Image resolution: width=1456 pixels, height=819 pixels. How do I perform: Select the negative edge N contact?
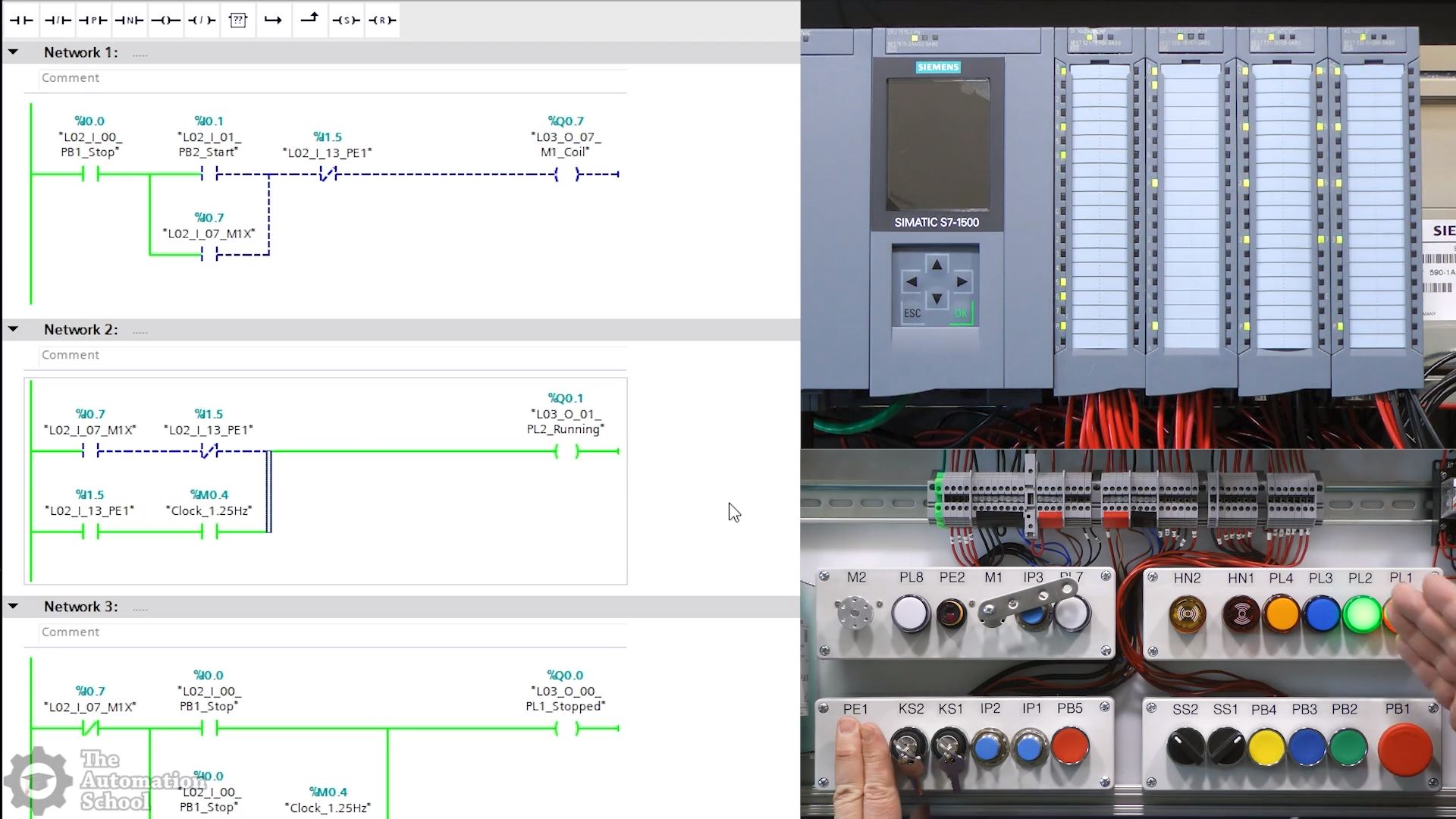130,20
